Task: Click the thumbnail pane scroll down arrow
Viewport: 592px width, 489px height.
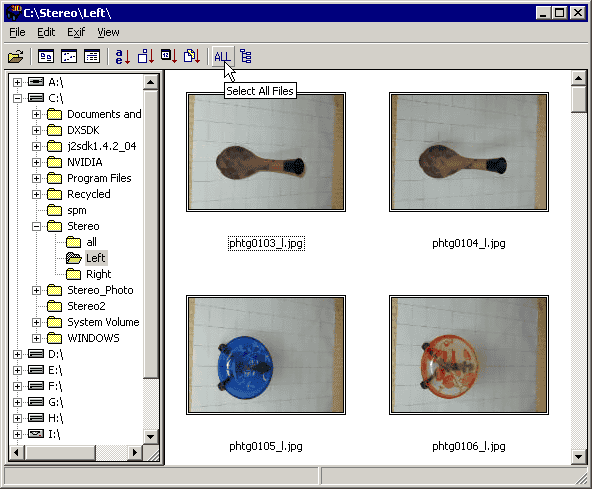Action: 578,457
